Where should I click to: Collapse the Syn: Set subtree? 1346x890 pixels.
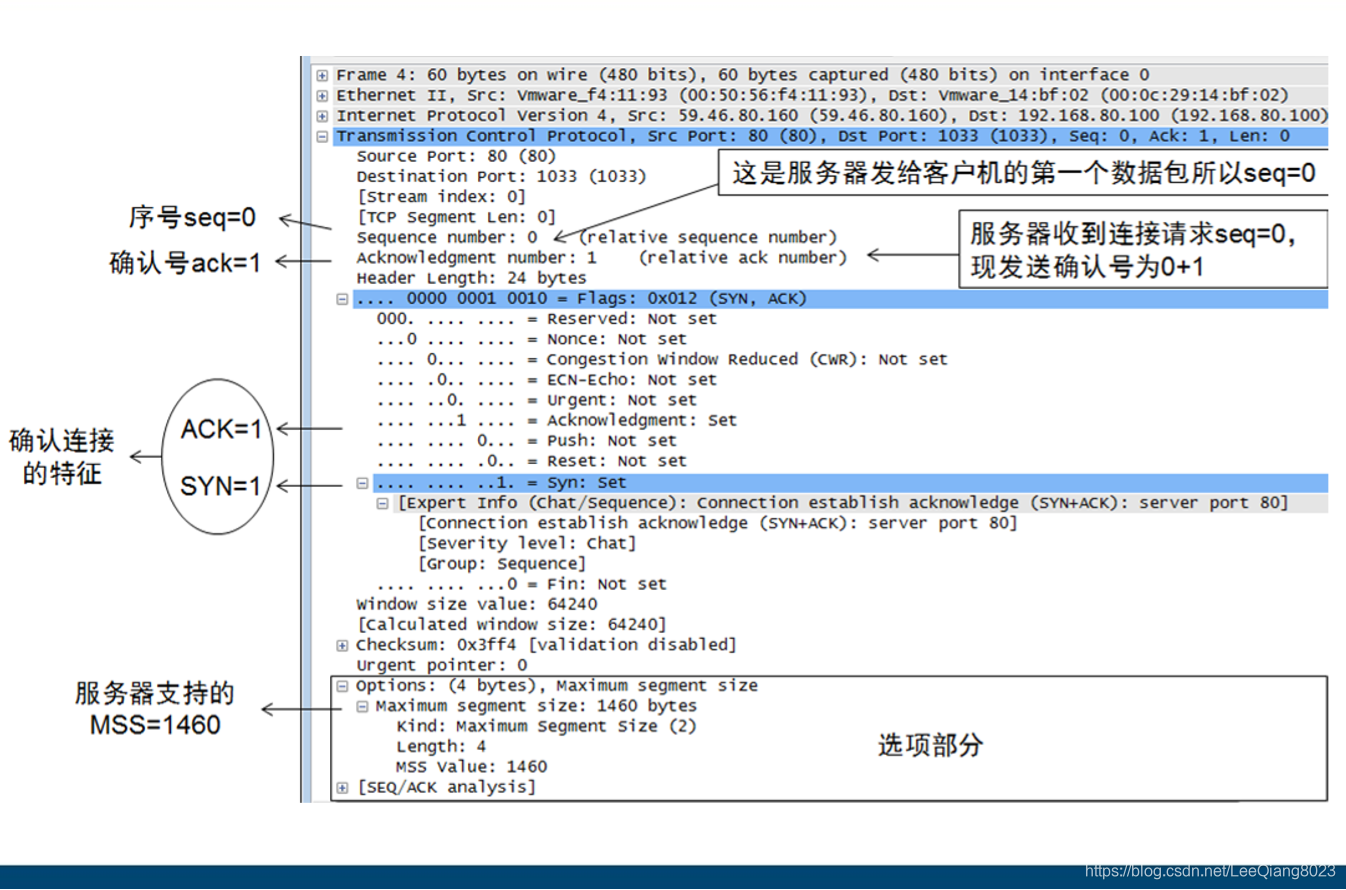363,483
